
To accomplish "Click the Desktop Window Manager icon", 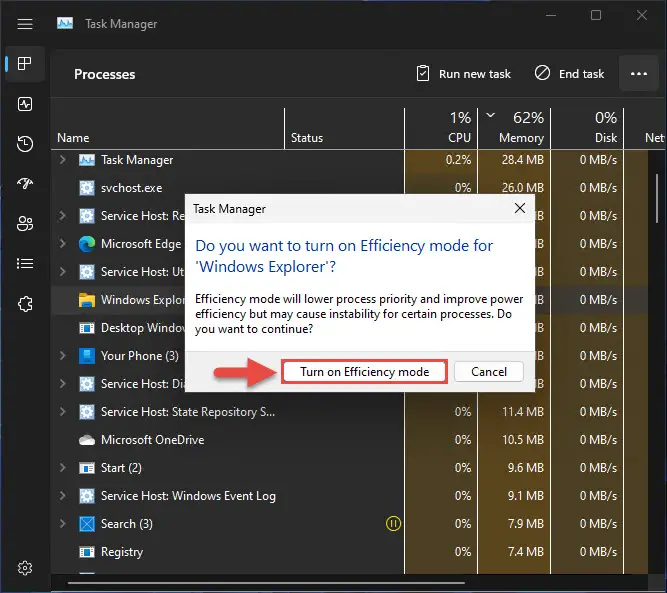I will (x=87, y=328).
